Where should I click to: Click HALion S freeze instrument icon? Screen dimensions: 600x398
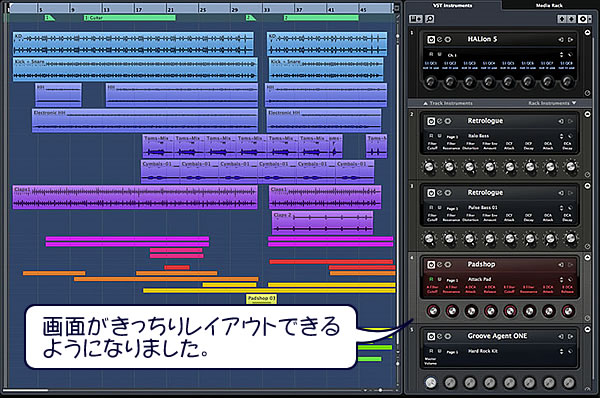[x=447, y=39]
